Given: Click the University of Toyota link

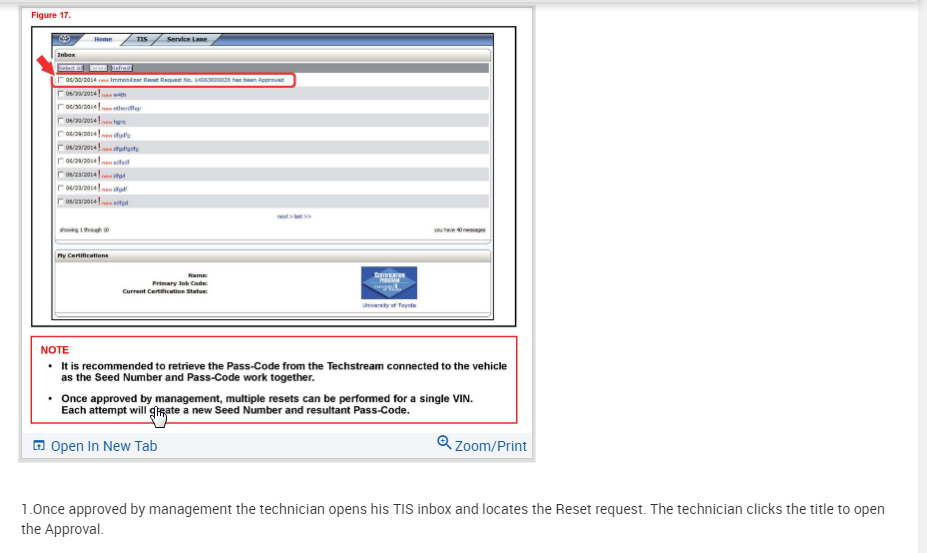Looking at the screenshot, I should coord(389,305).
